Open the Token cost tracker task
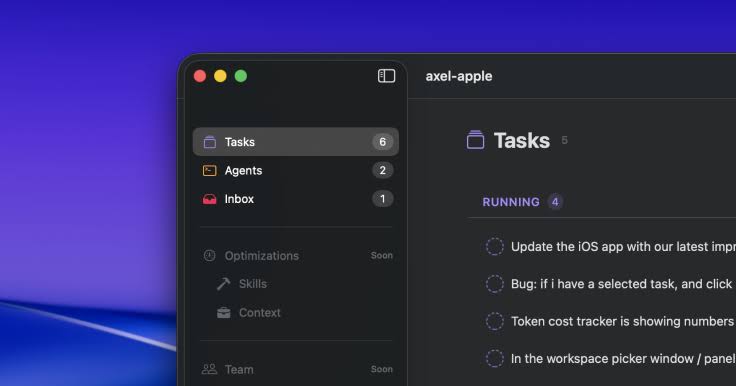This screenshot has width=736, height=386. [x=622, y=321]
